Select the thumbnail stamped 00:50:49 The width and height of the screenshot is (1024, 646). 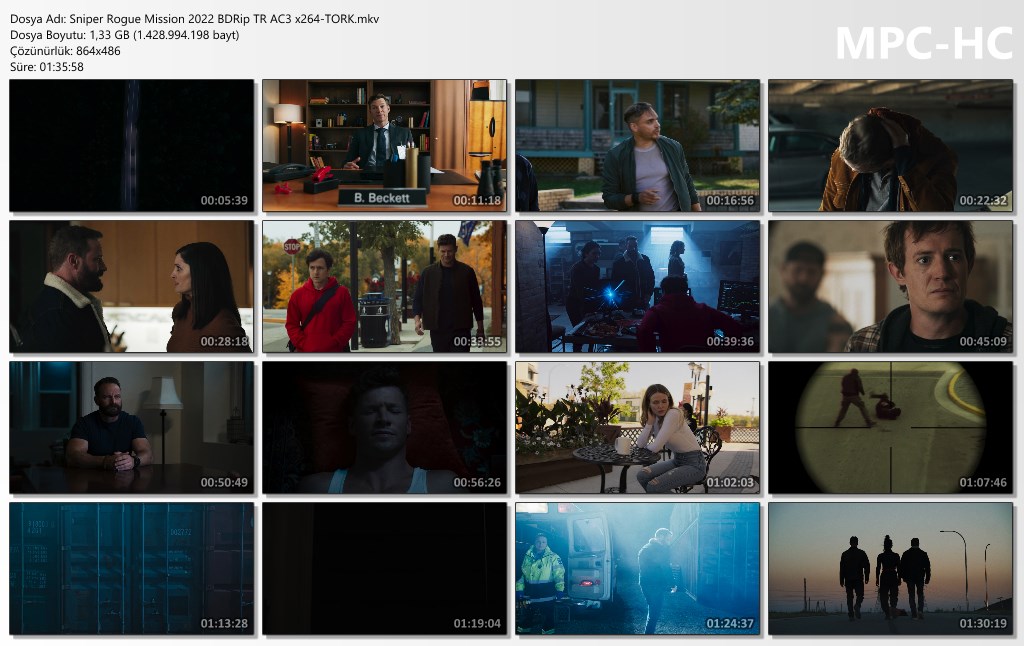tap(131, 428)
